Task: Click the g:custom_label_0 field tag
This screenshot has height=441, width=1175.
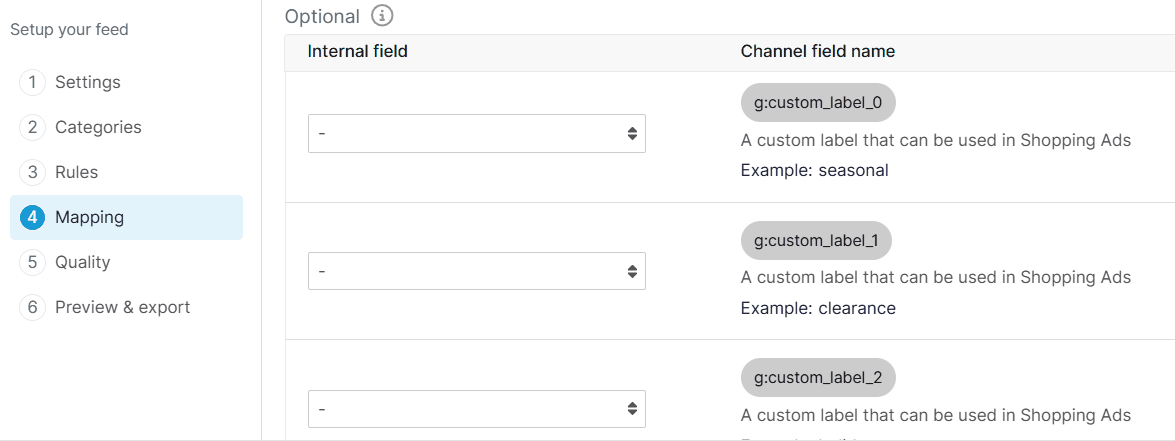Action: 818,103
